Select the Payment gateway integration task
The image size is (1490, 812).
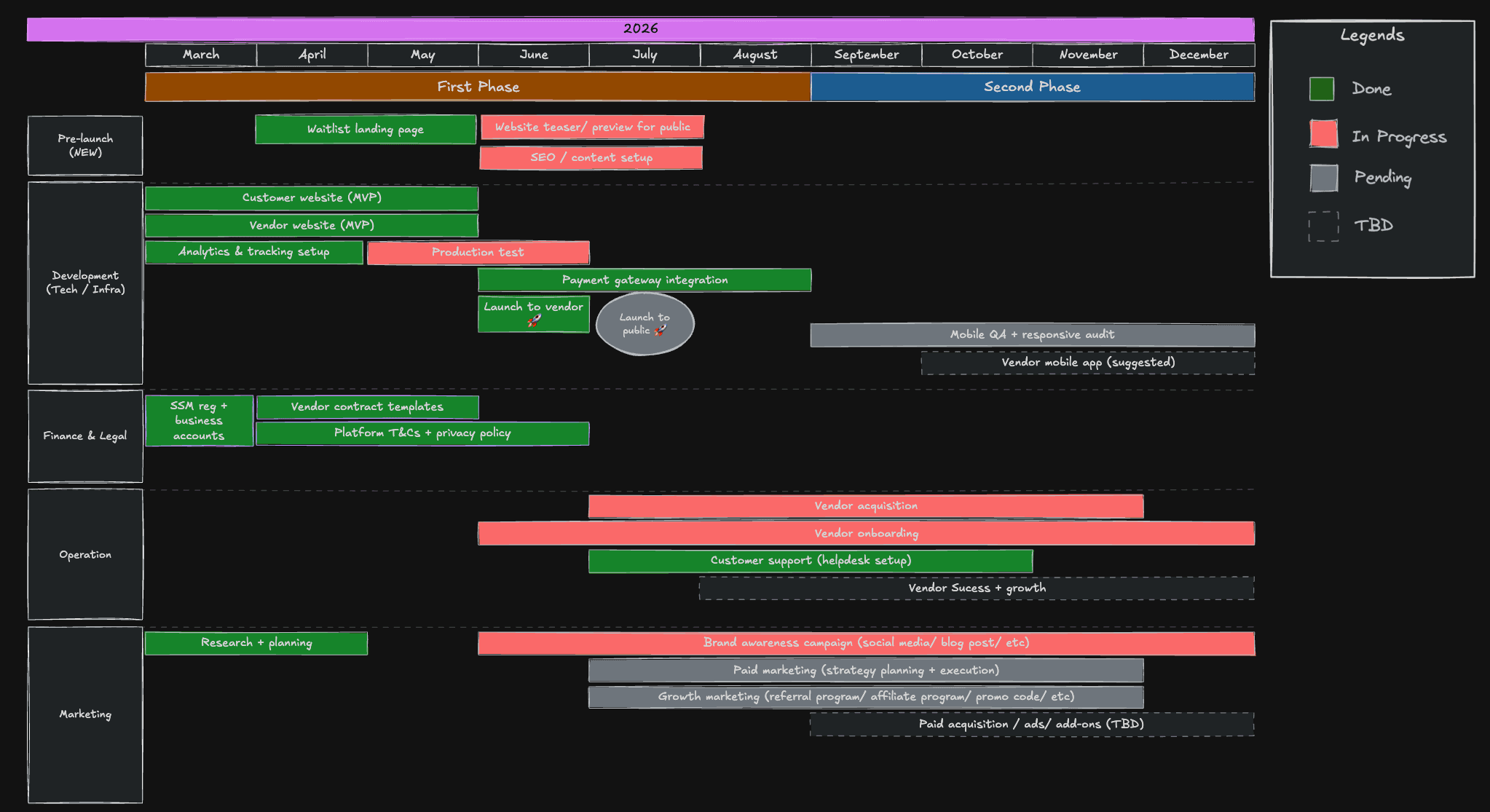point(645,280)
